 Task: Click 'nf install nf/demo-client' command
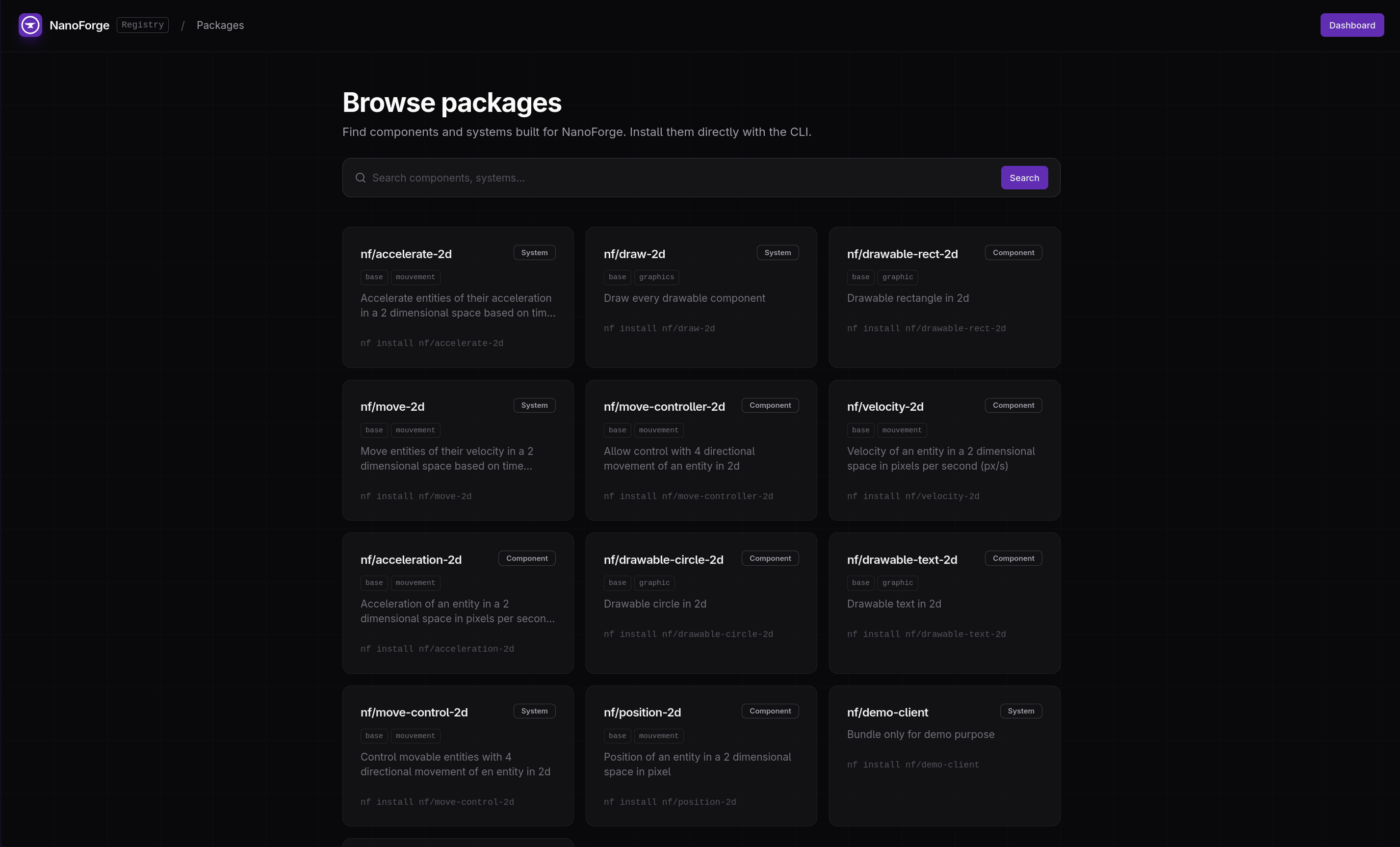(913, 765)
